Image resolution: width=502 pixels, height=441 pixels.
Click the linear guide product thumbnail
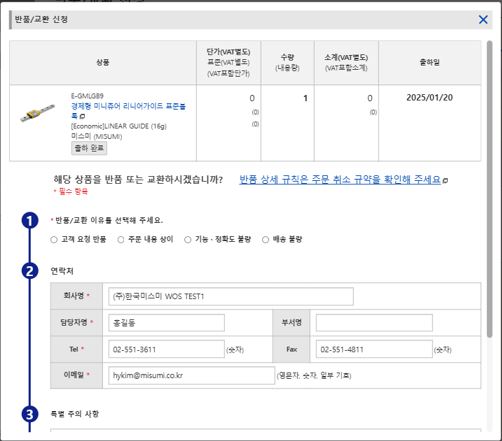point(37,113)
